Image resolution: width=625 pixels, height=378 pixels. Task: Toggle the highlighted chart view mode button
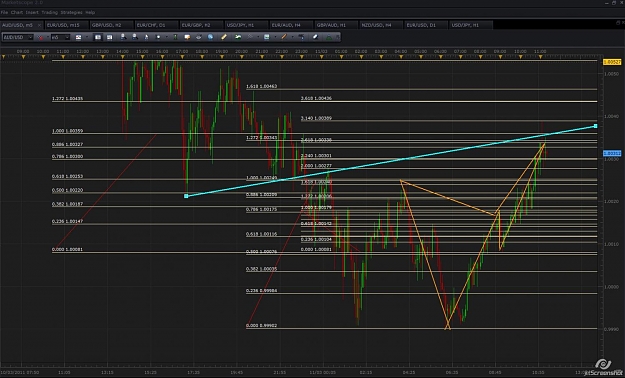[x=98, y=37]
